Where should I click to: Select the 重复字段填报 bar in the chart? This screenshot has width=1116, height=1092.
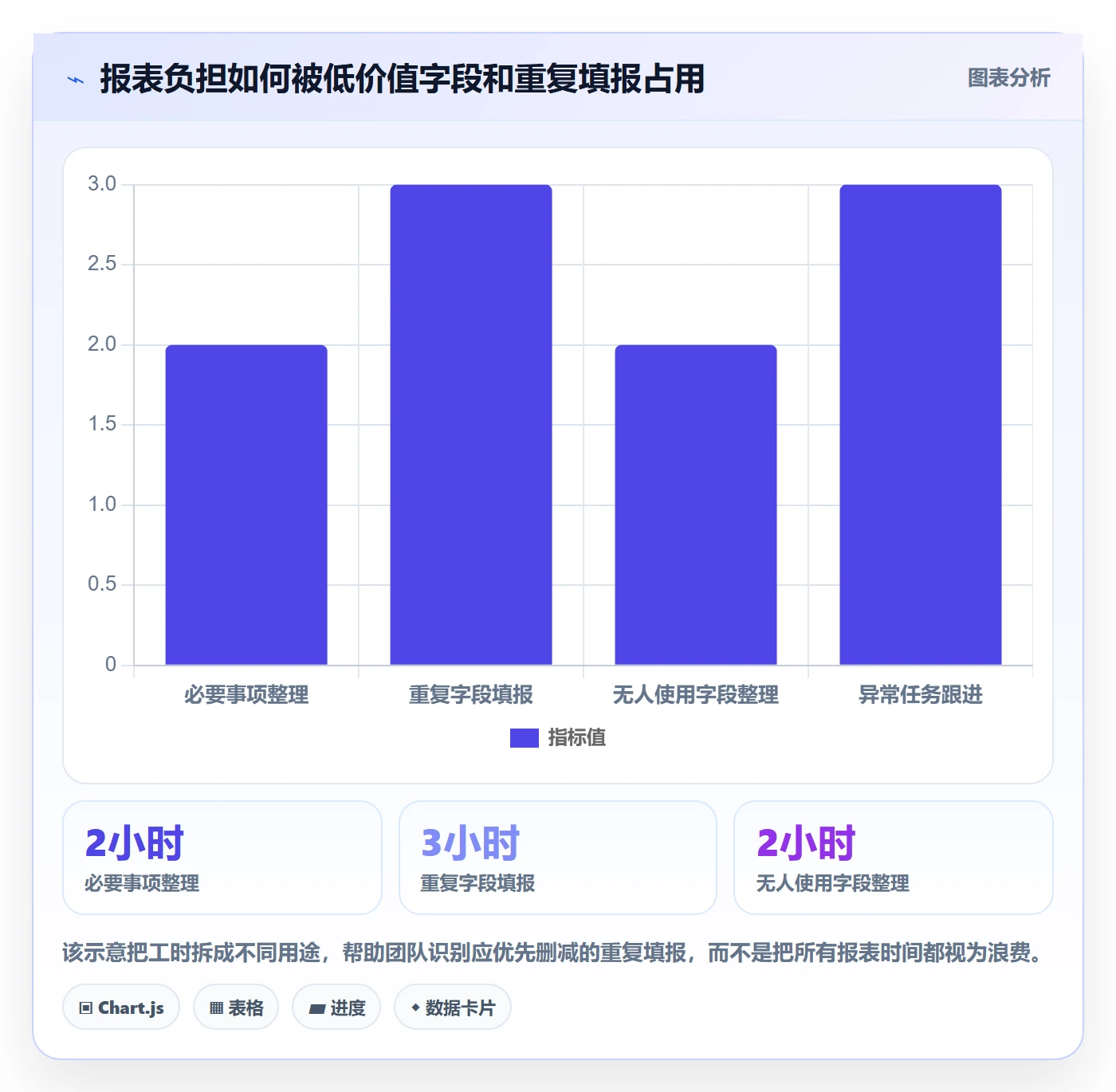(471, 425)
